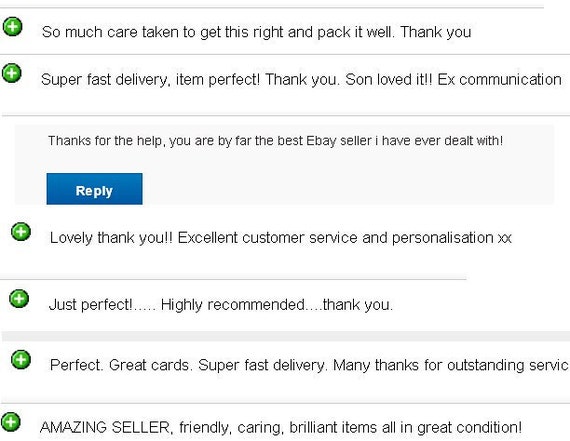Select the positive feedback icon next to "AMAZING SELLER"
Viewport: 570px width, 441px height.
(x=11, y=422)
